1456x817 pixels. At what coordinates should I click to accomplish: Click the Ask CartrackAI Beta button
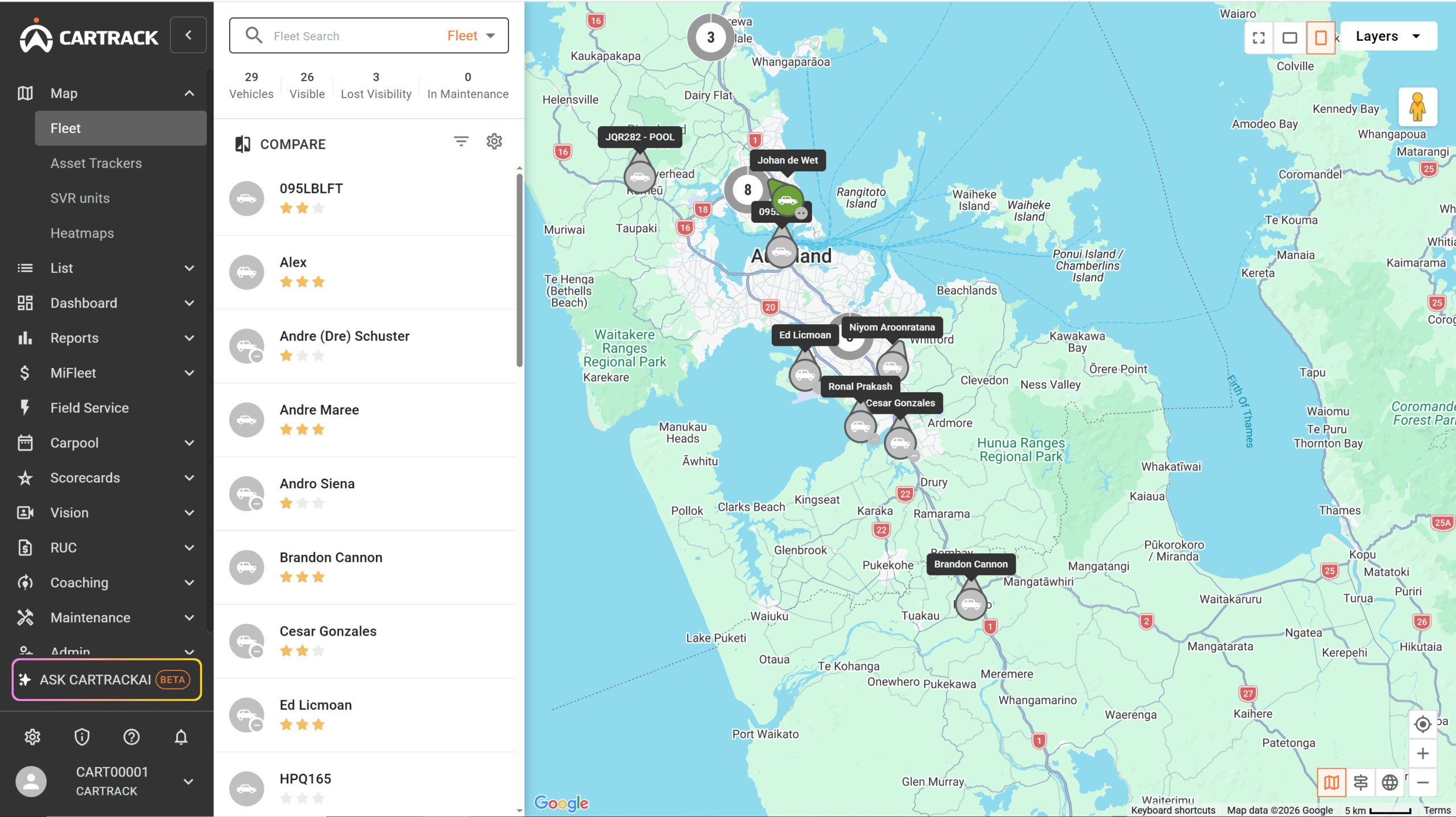click(106, 679)
